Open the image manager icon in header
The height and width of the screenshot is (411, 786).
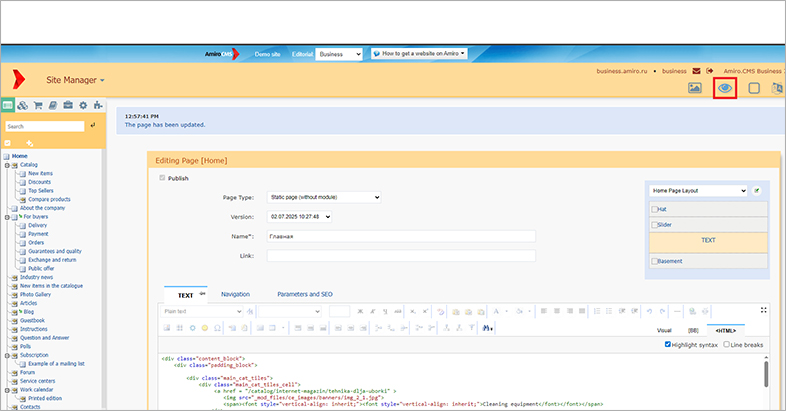(695, 88)
